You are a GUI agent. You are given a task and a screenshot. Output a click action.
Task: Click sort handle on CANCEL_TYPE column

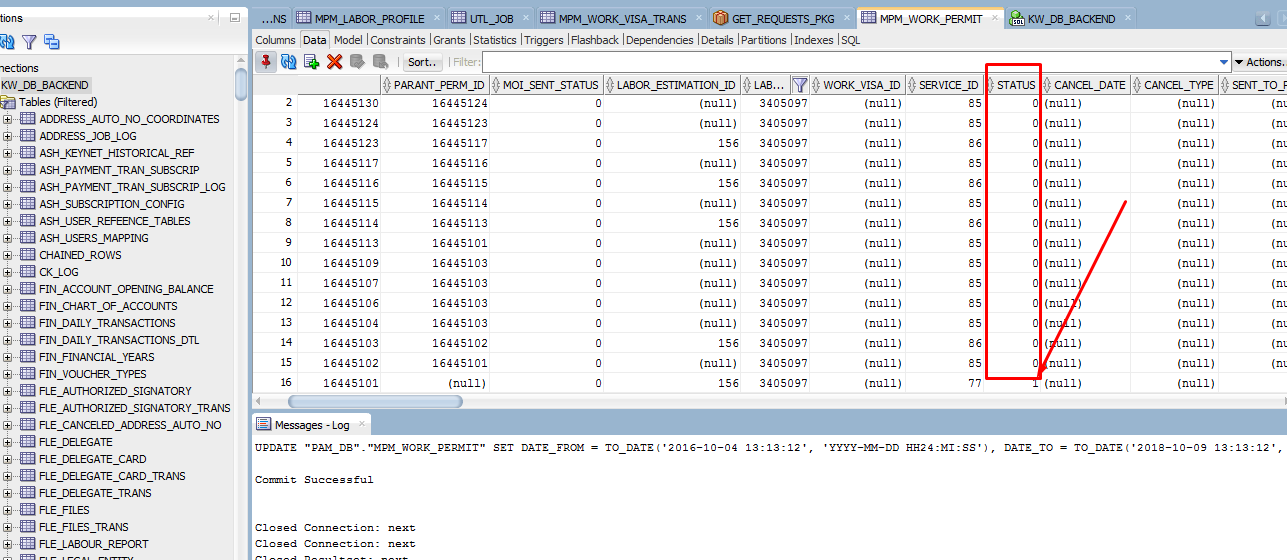1137,85
